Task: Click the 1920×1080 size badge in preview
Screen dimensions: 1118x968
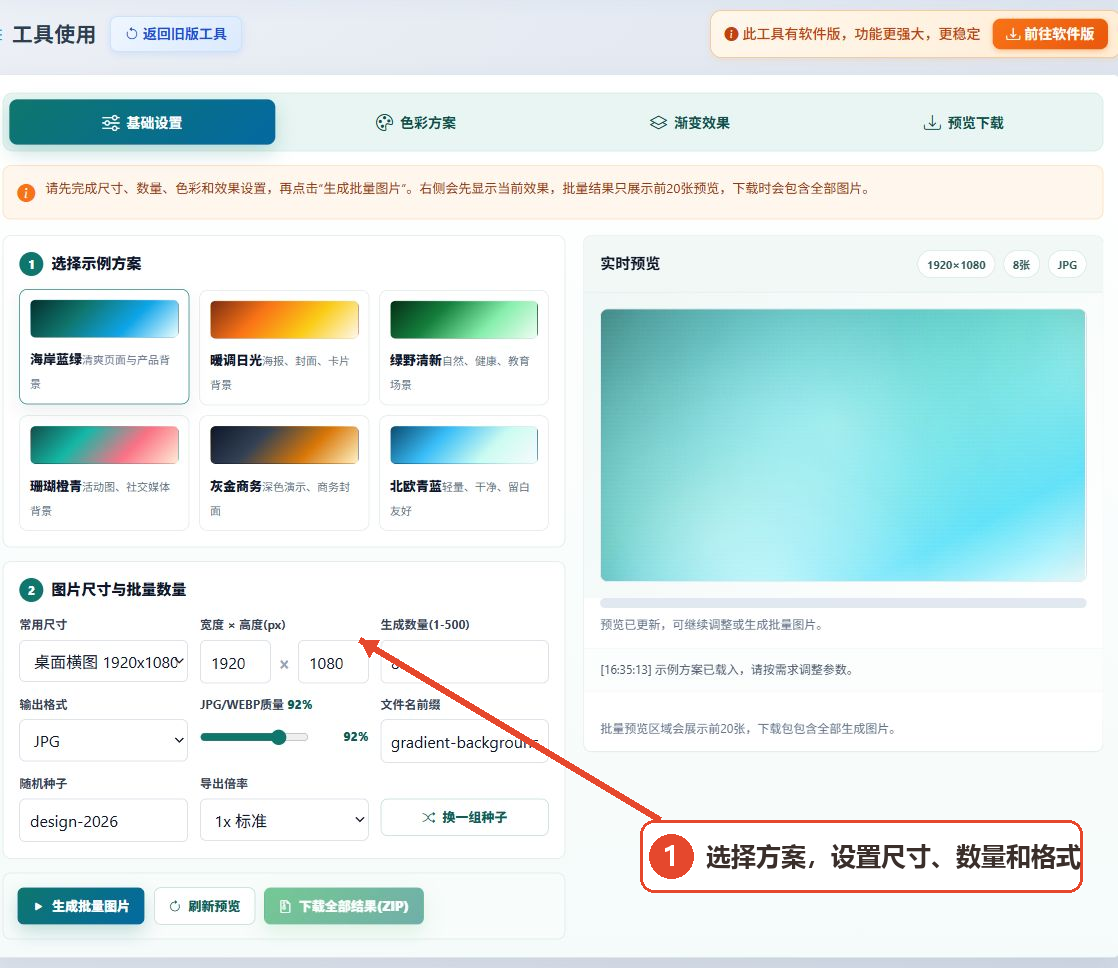Action: pos(955,264)
